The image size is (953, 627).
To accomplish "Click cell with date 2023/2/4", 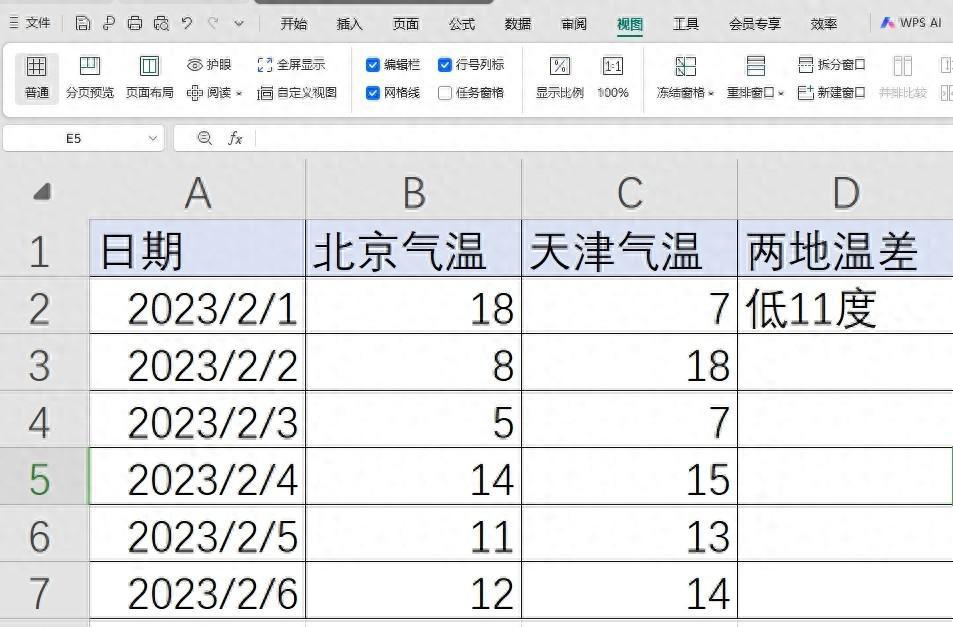I will click(198, 477).
